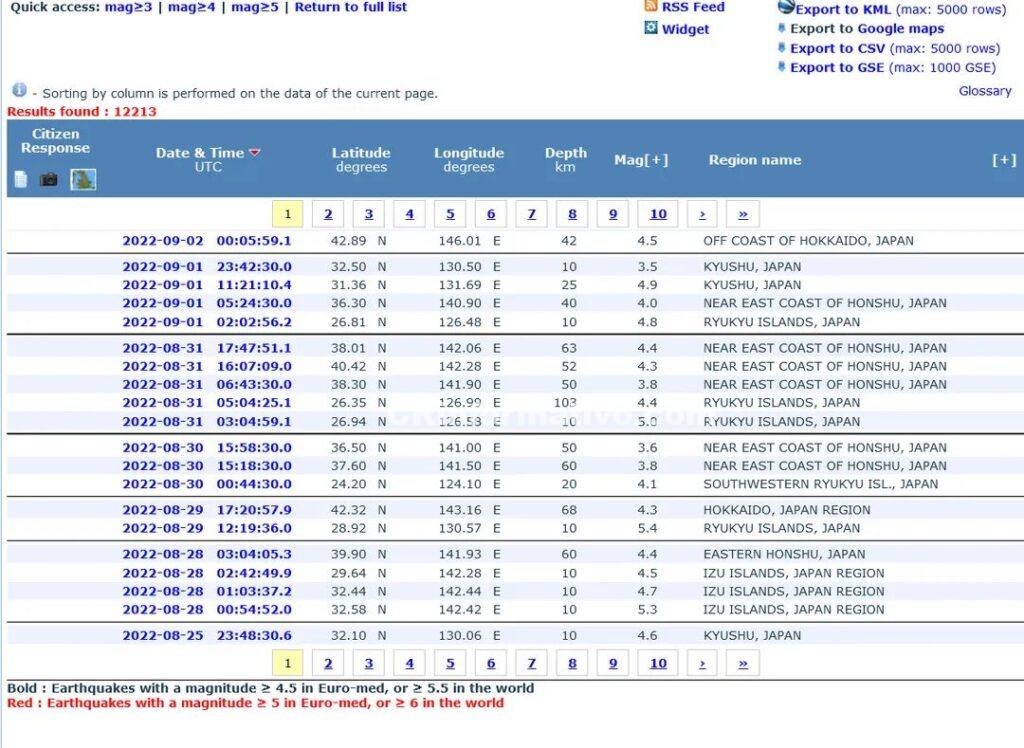Open the Glossary link

tap(985, 91)
